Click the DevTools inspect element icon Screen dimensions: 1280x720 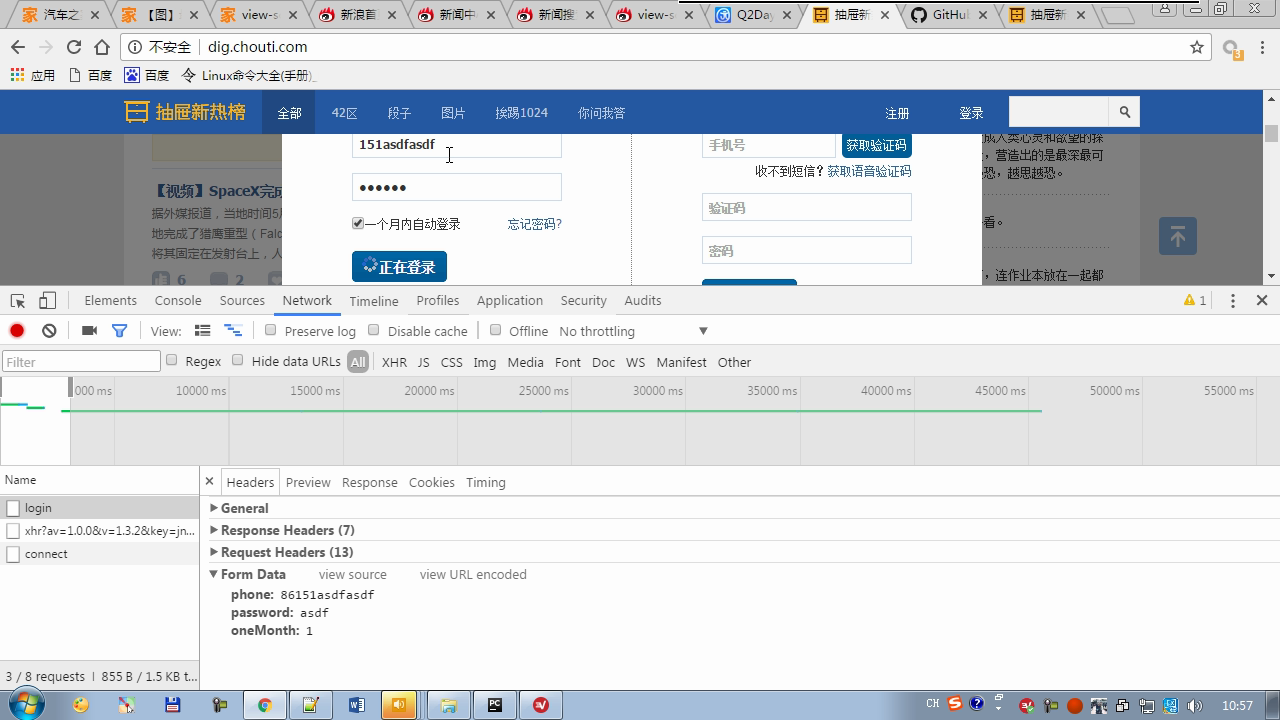point(18,301)
